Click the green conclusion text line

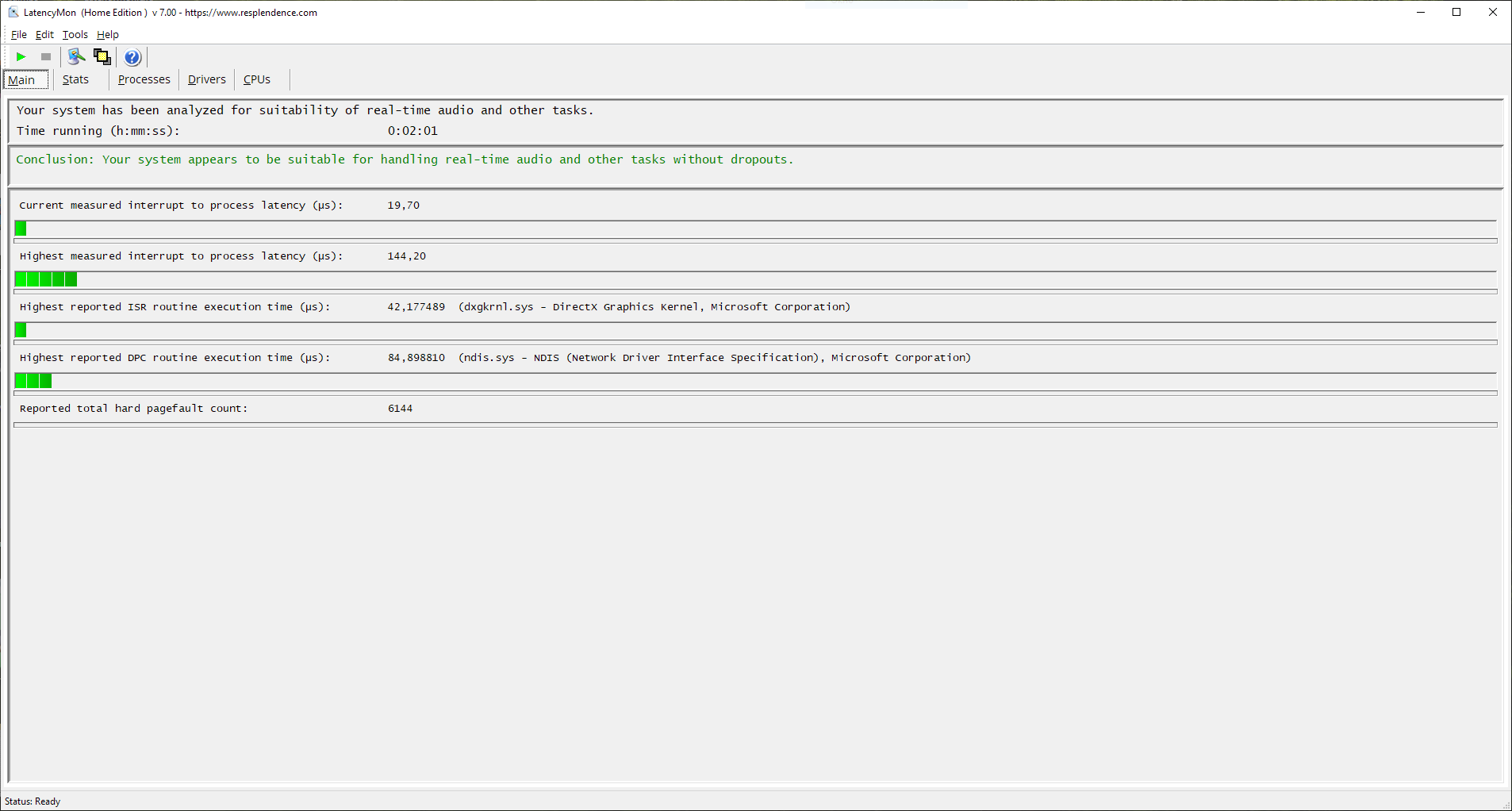[x=405, y=160]
